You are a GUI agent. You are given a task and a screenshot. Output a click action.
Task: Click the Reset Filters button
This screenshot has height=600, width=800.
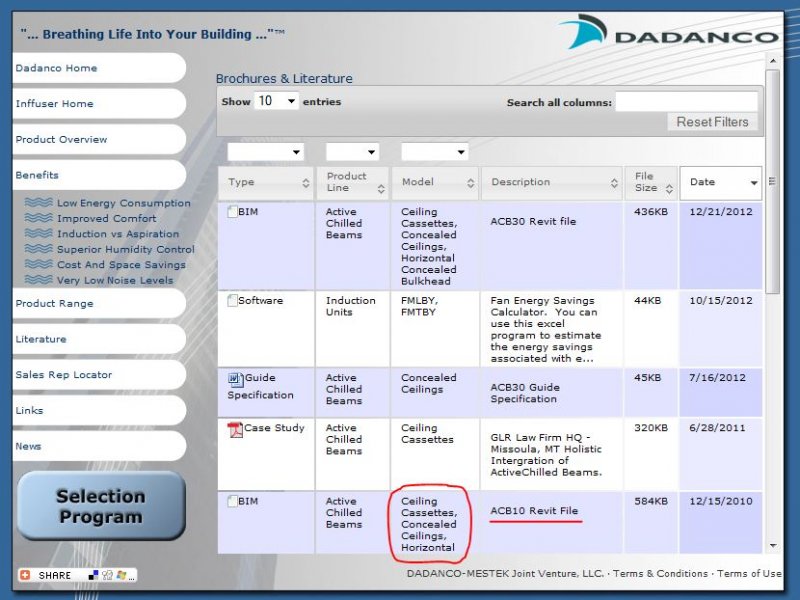(712, 122)
